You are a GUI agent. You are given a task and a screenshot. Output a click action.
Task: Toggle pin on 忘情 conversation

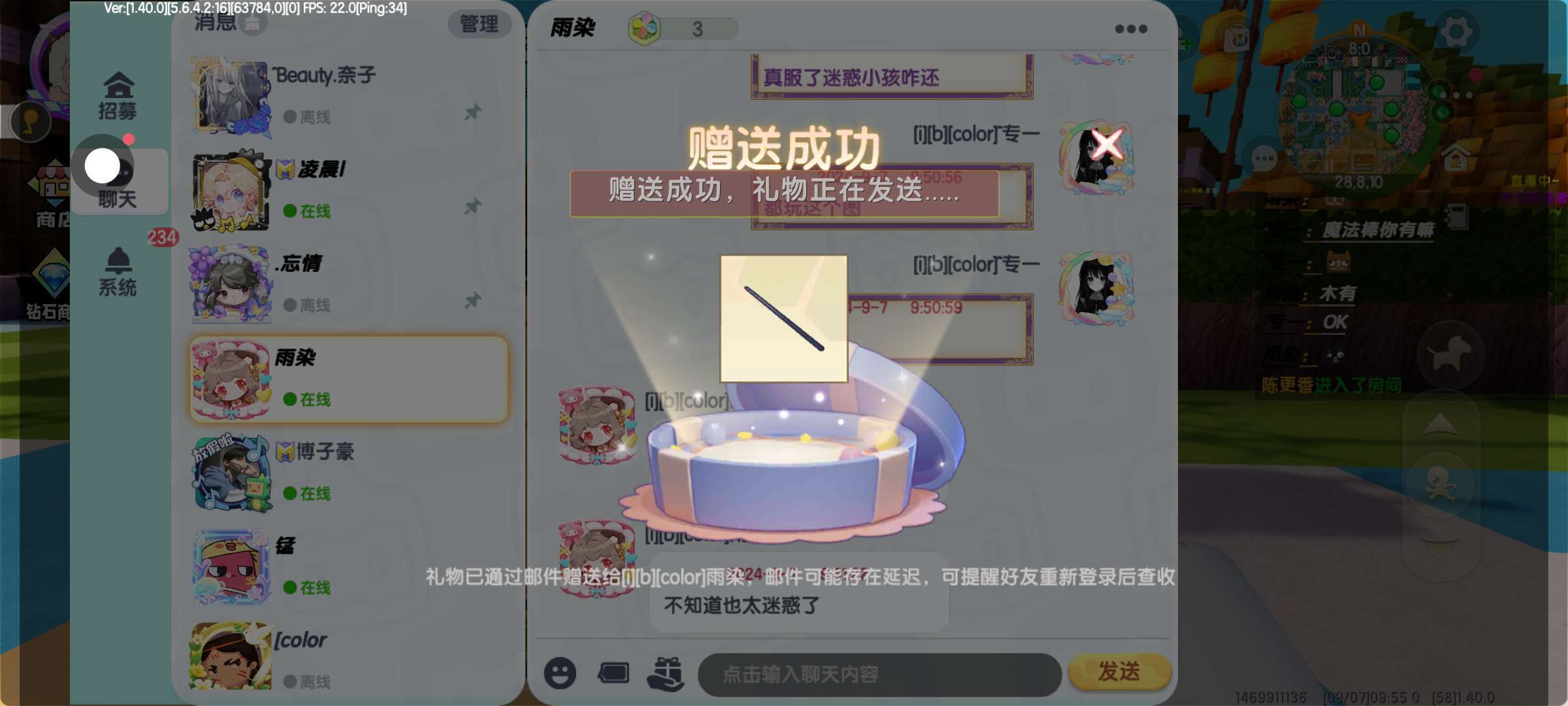[x=473, y=301]
